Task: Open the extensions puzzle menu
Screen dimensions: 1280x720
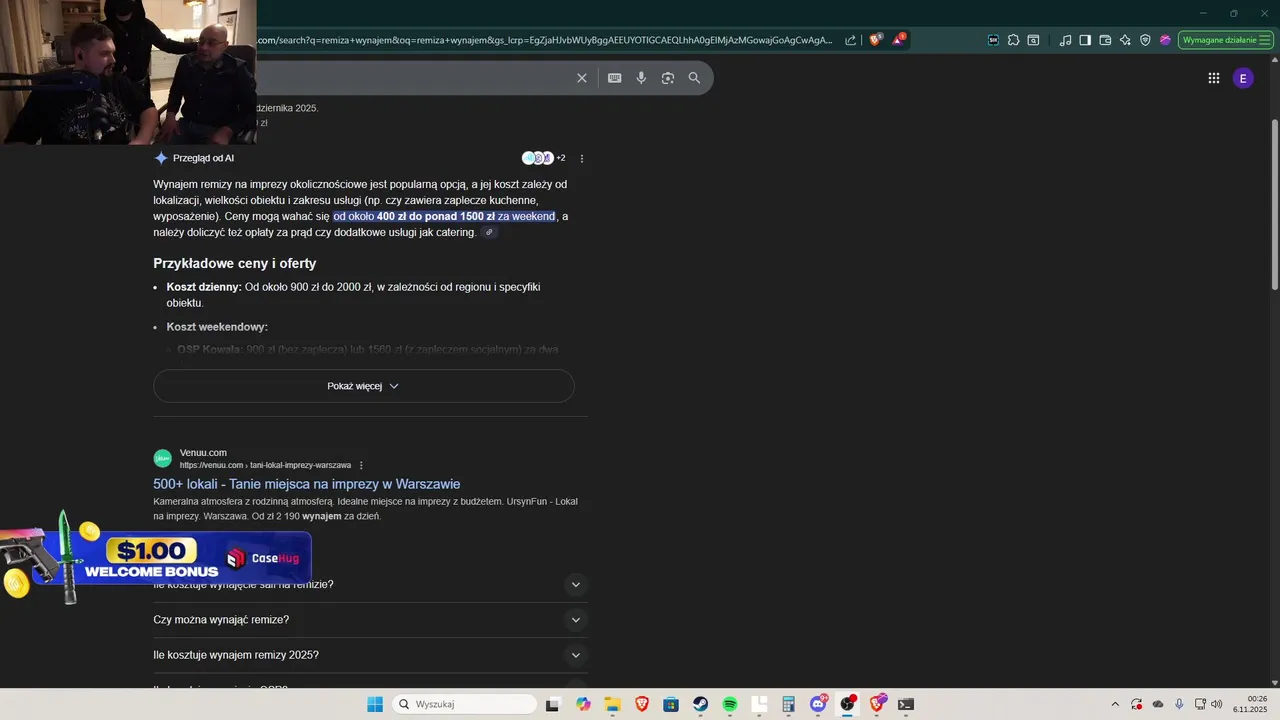Action: [1013, 40]
